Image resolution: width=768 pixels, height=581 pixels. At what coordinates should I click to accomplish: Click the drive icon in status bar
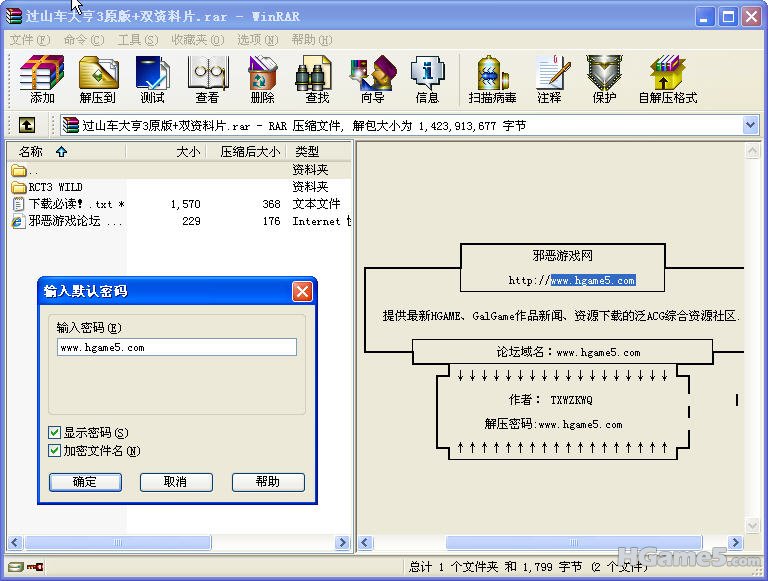[x=16, y=567]
